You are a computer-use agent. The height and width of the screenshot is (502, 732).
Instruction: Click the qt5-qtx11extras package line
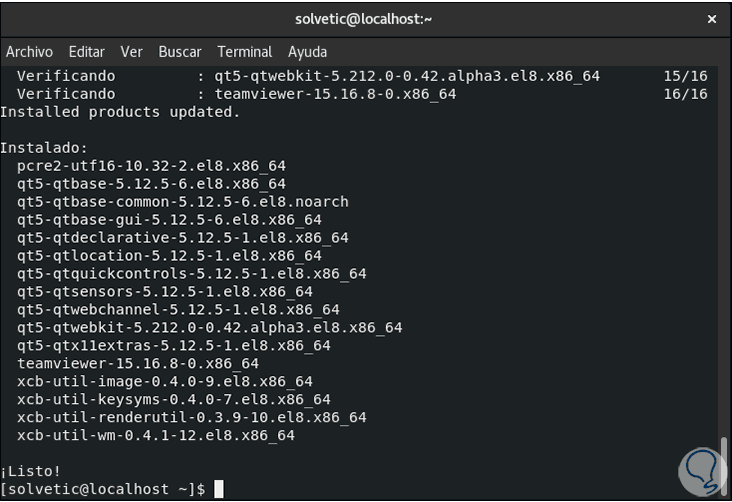coord(174,345)
